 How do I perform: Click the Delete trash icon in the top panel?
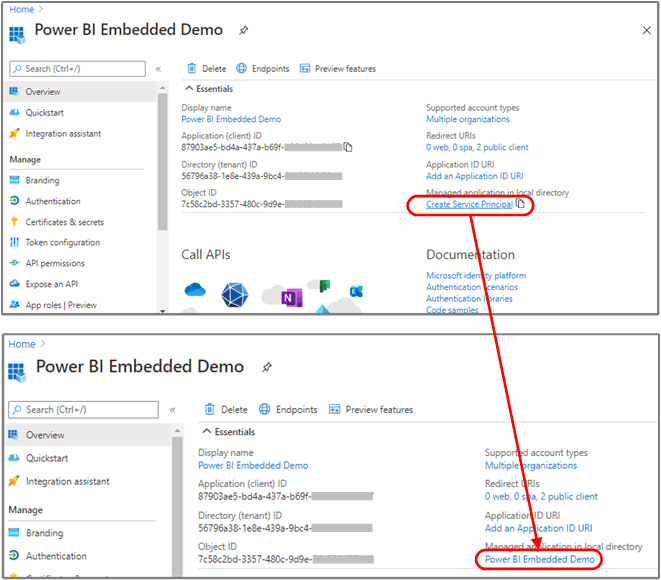192,68
